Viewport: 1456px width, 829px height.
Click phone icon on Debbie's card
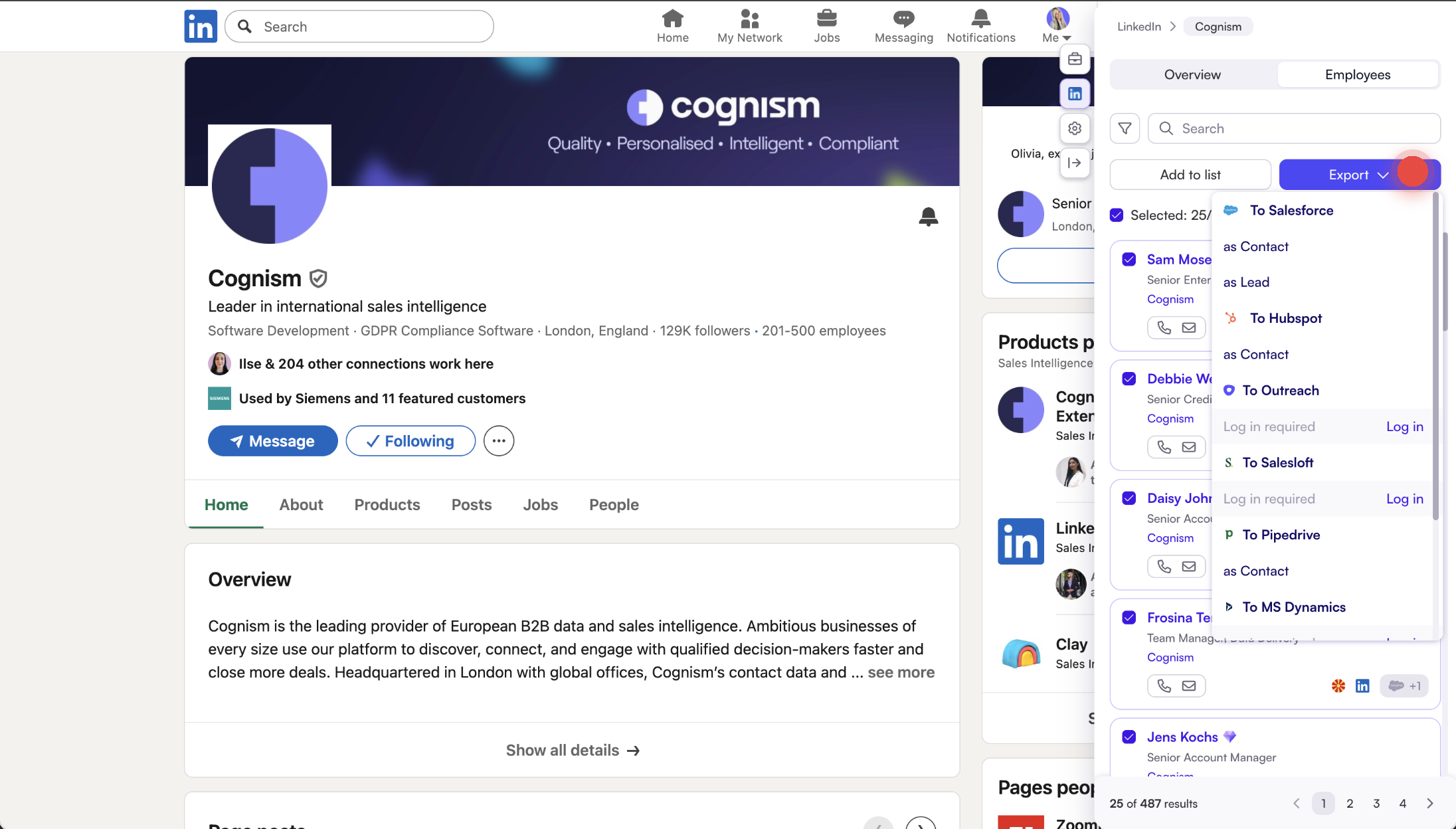[x=1164, y=447]
